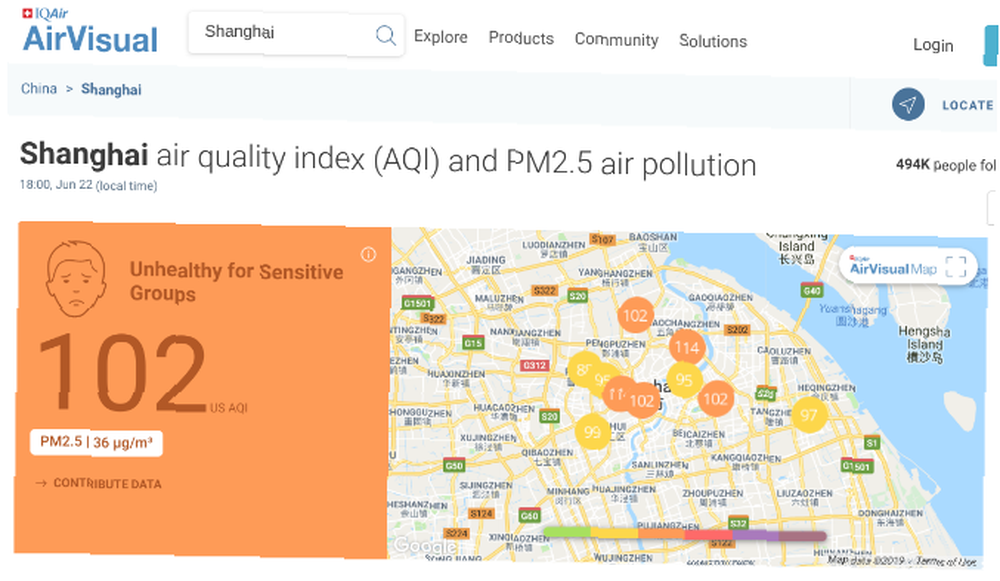Select the 114 AQI map marker
The width and height of the screenshot is (1000, 581).
(687, 348)
